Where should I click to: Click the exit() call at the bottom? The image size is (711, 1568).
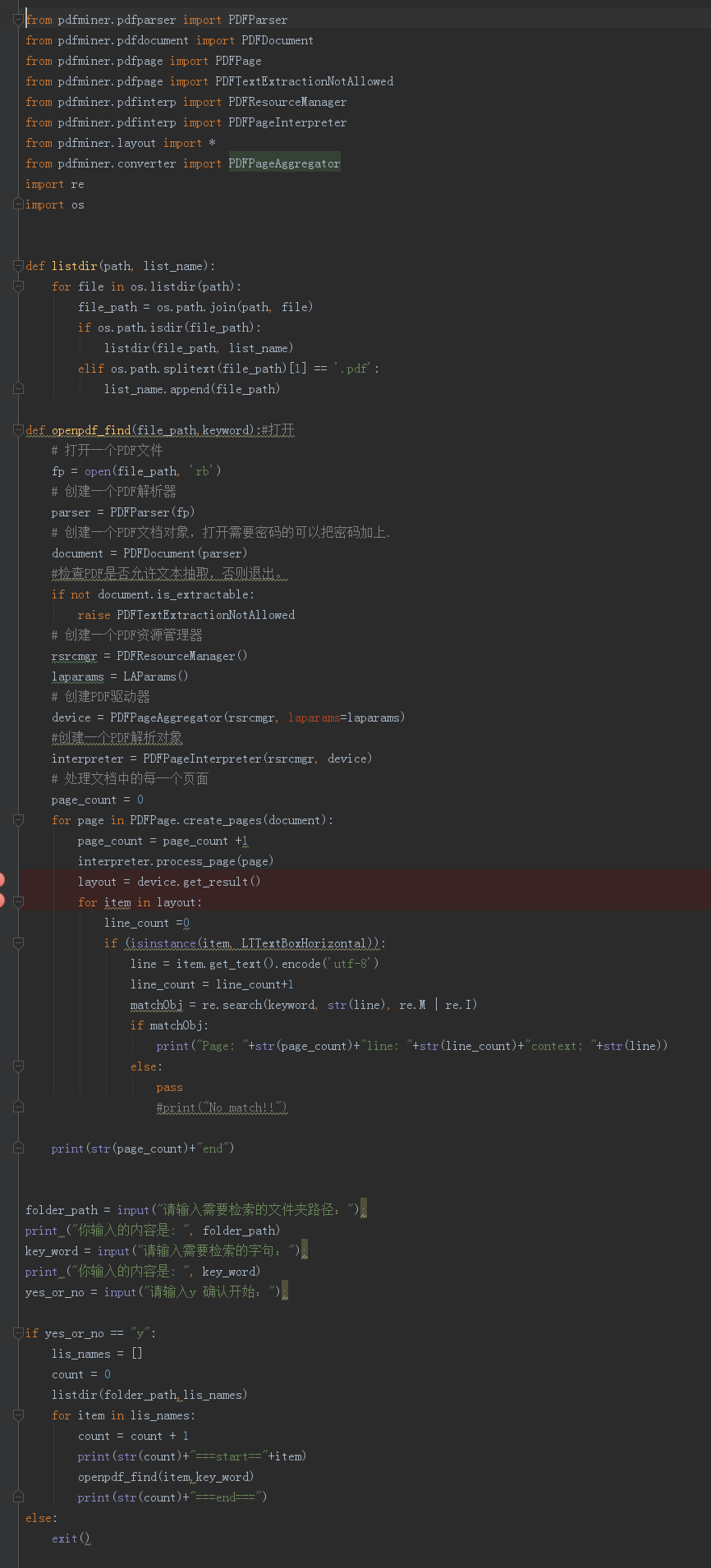point(71,1538)
